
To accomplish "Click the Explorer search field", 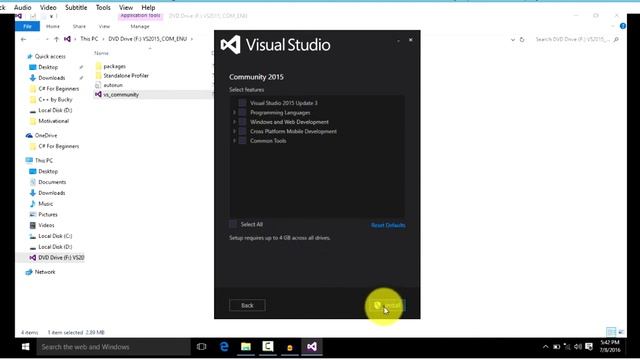I will (576, 39).
